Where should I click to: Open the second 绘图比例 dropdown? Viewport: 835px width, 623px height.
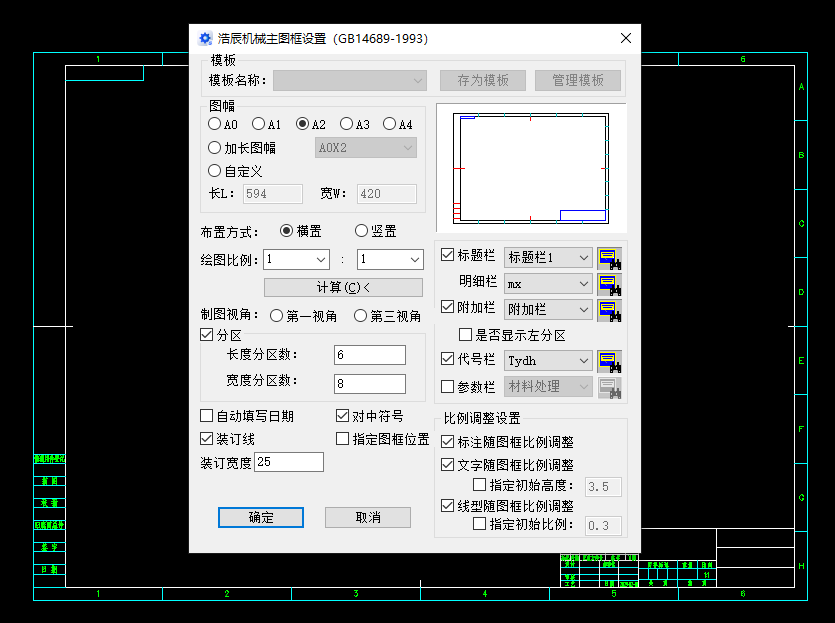pyautogui.click(x=390, y=259)
